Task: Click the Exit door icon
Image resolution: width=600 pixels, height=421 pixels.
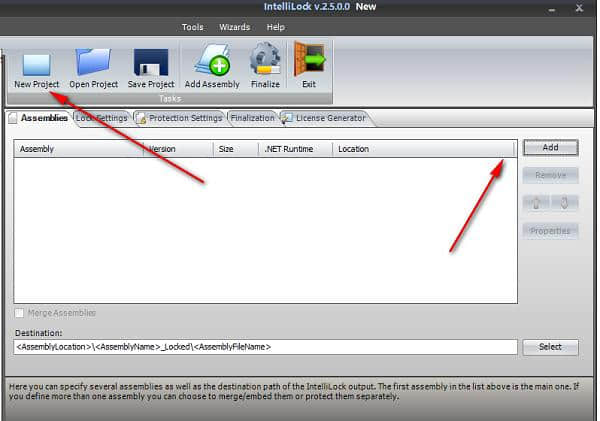Action: [309, 59]
